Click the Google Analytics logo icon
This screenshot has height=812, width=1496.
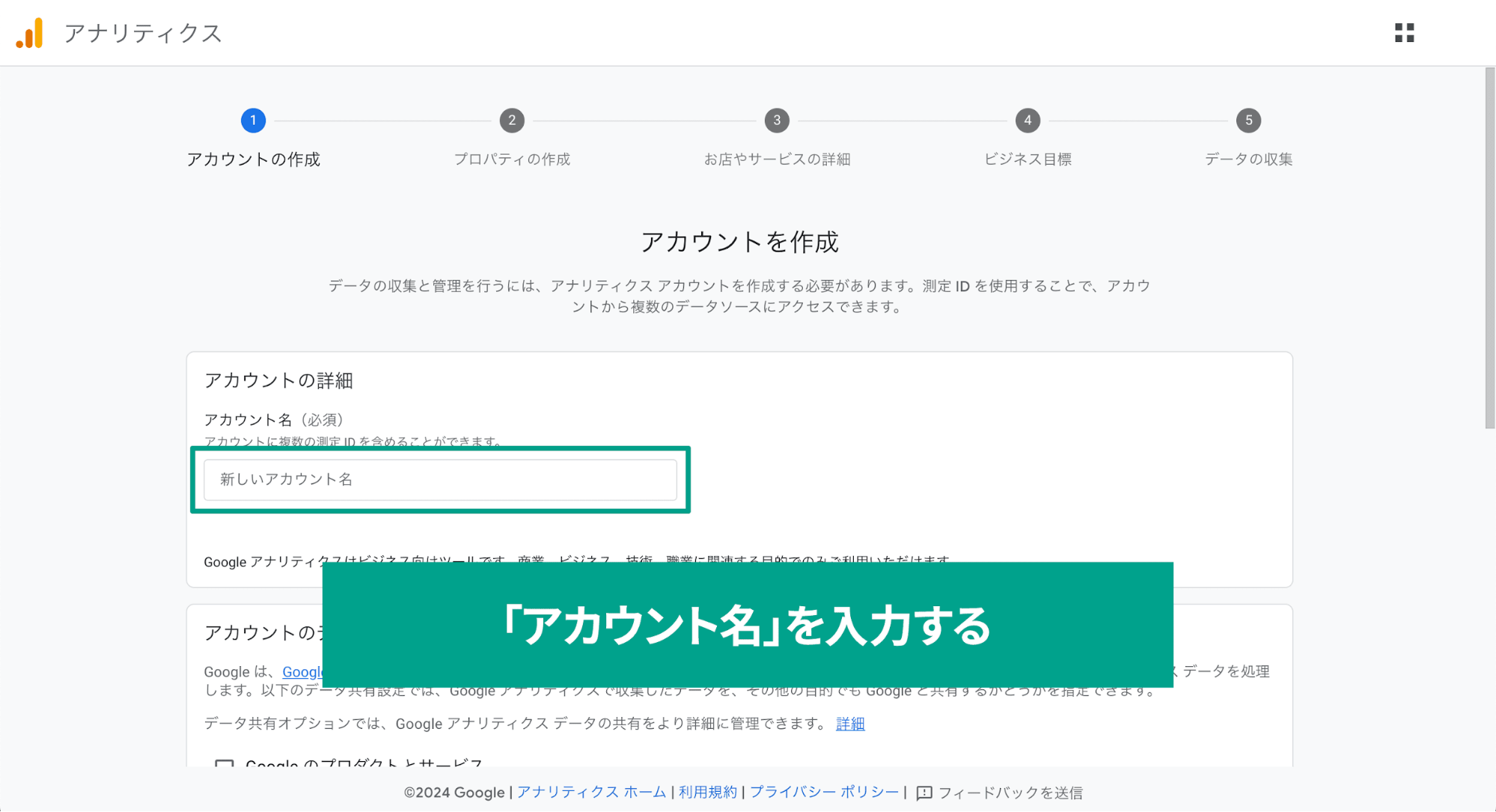[x=30, y=34]
